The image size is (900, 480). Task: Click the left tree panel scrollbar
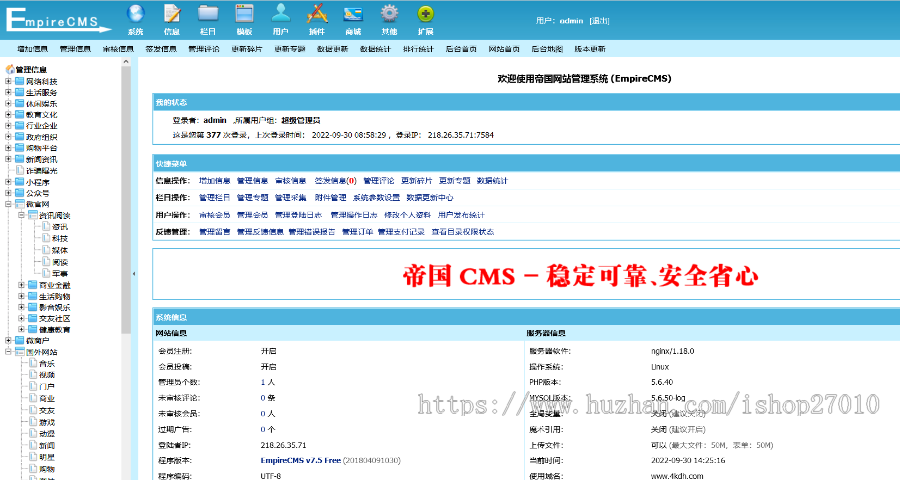(x=126, y=198)
